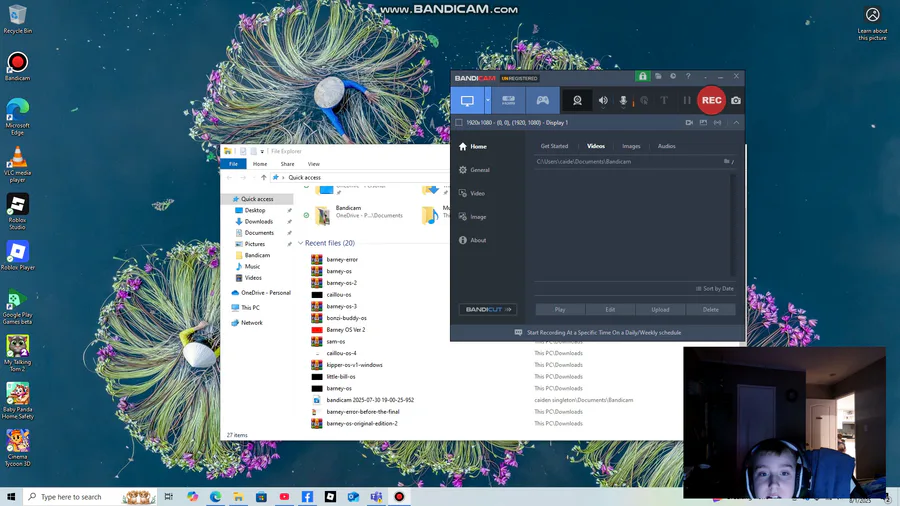Click the Edit button in Bandicam
900x506 pixels.
point(610,310)
